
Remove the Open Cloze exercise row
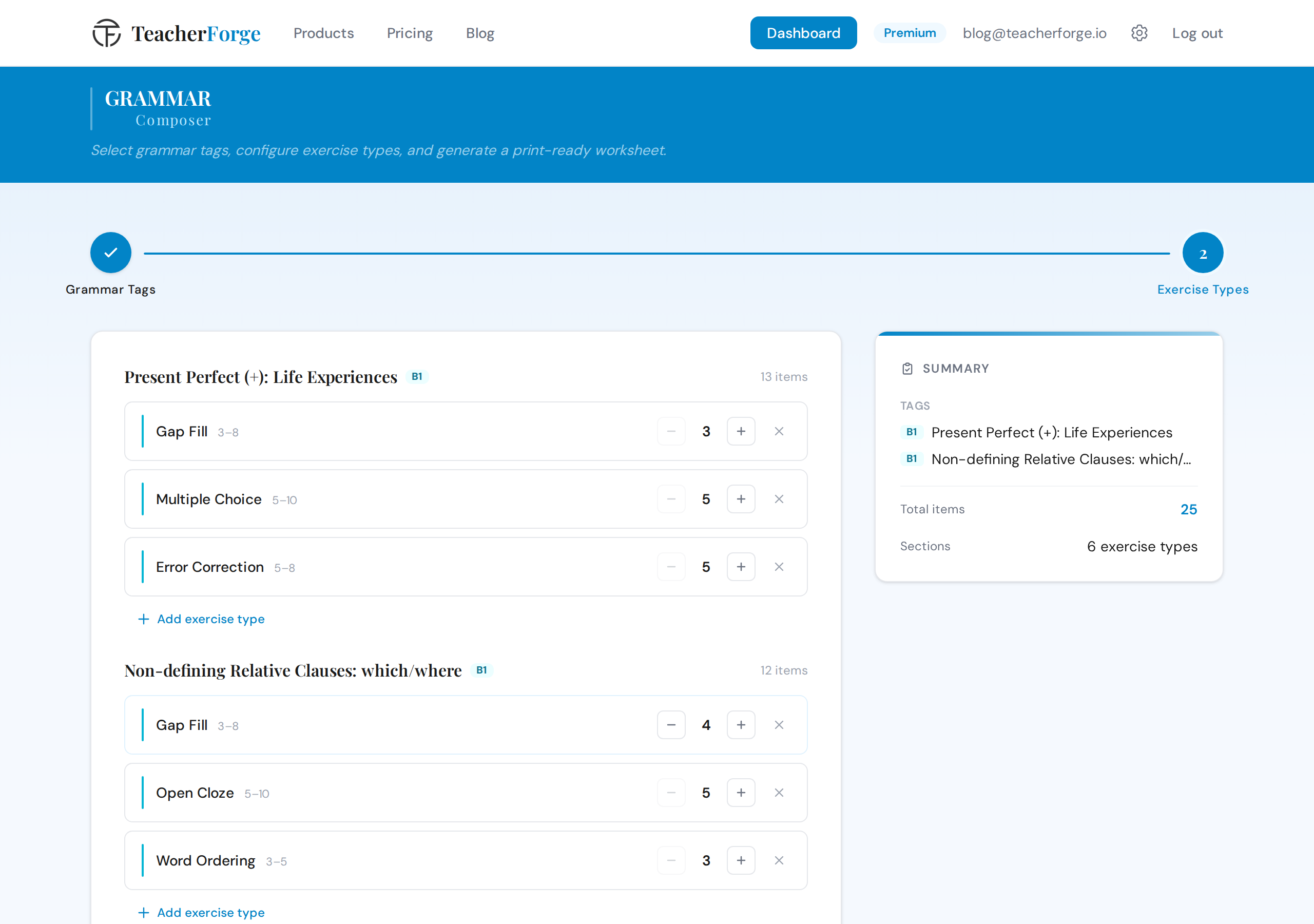point(779,793)
